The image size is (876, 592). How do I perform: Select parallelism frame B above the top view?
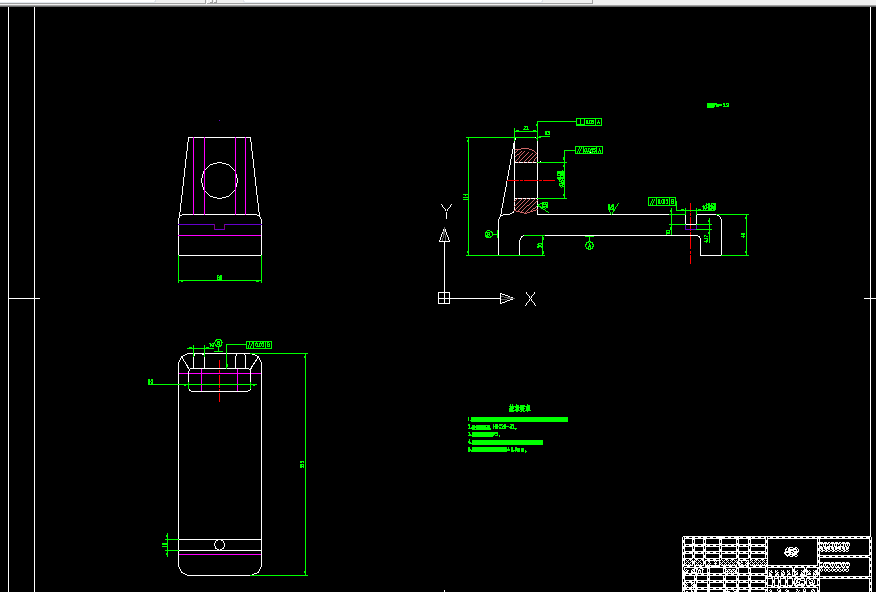pos(259,345)
